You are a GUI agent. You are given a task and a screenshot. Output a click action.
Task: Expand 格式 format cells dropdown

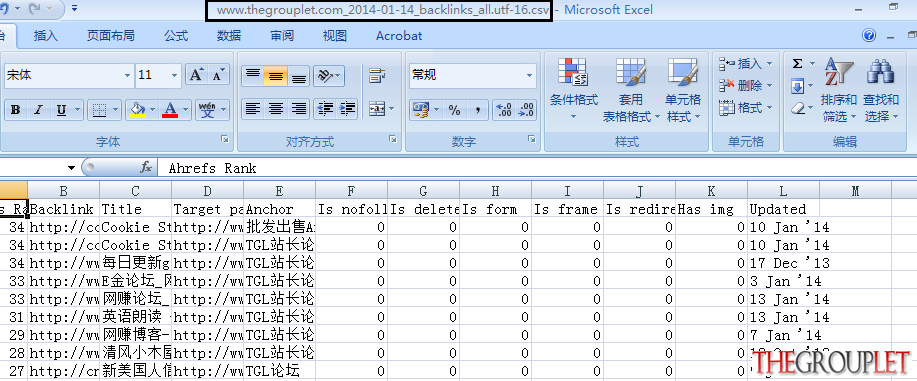[769, 108]
